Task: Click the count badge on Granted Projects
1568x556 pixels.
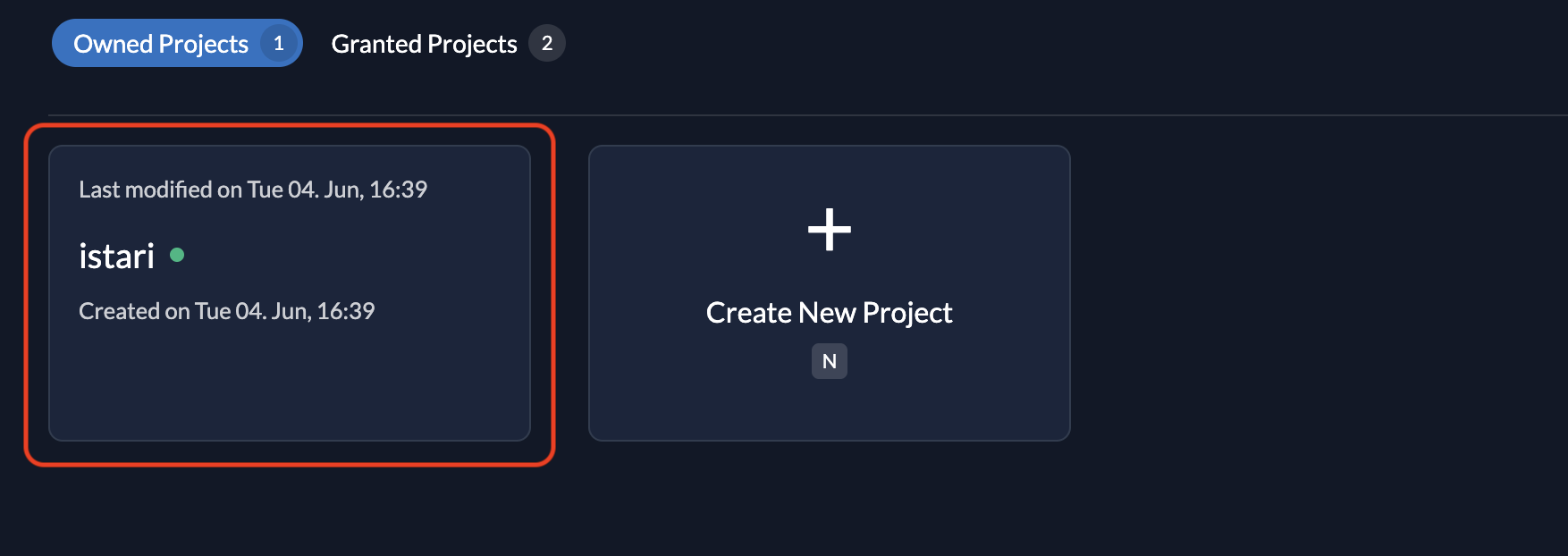Action: point(547,43)
